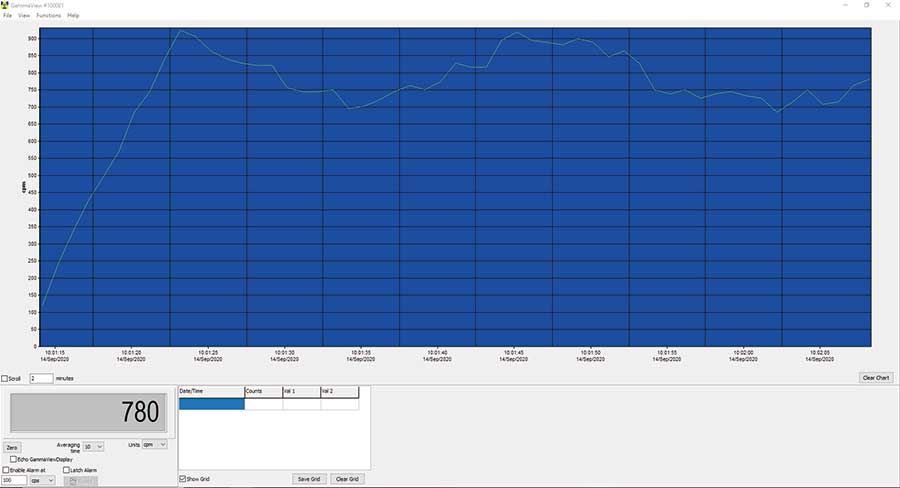Check the Latch Alarm option
The height and width of the screenshot is (488, 900).
[x=66, y=469]
